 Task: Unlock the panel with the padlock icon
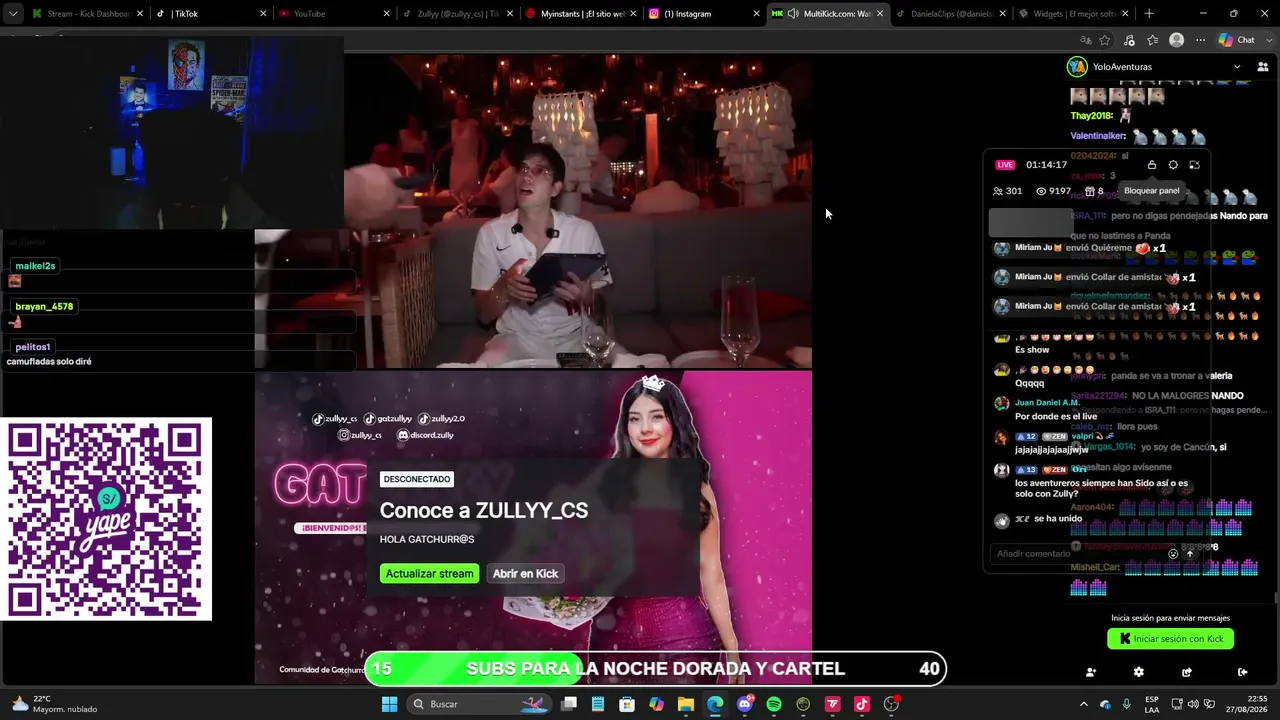click(1152, 165)
